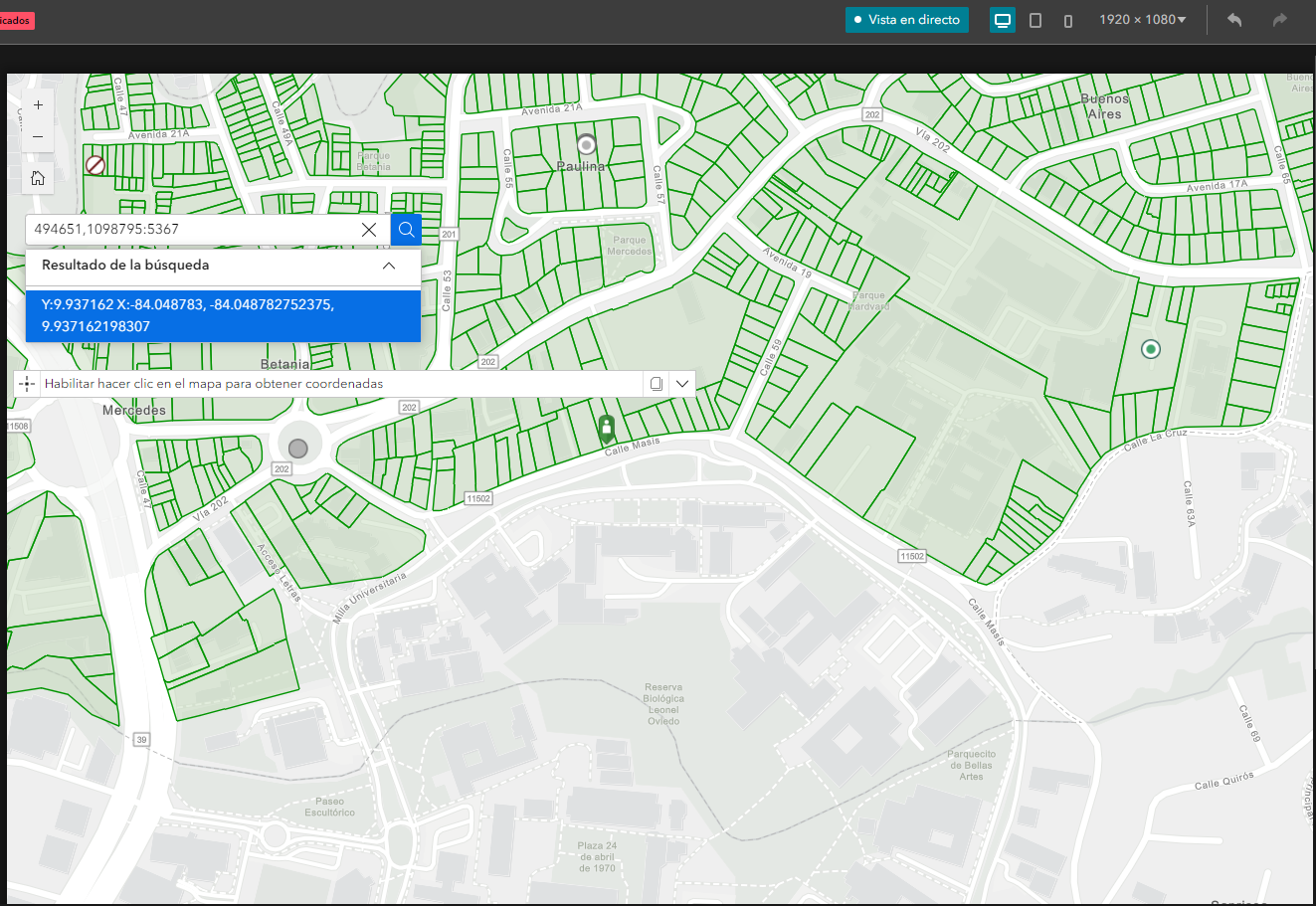Enable click-on-map coordinate capture crosshair
Image resolution: width=1316 pixels, height=906 pixels.
point(27,384)
